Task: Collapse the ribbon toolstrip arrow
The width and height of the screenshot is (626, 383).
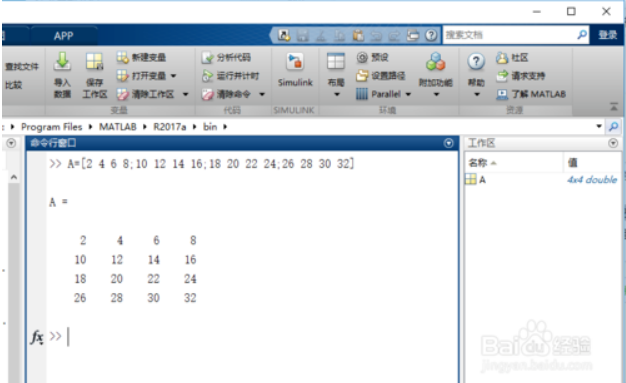Action: [x=614, y=107]
